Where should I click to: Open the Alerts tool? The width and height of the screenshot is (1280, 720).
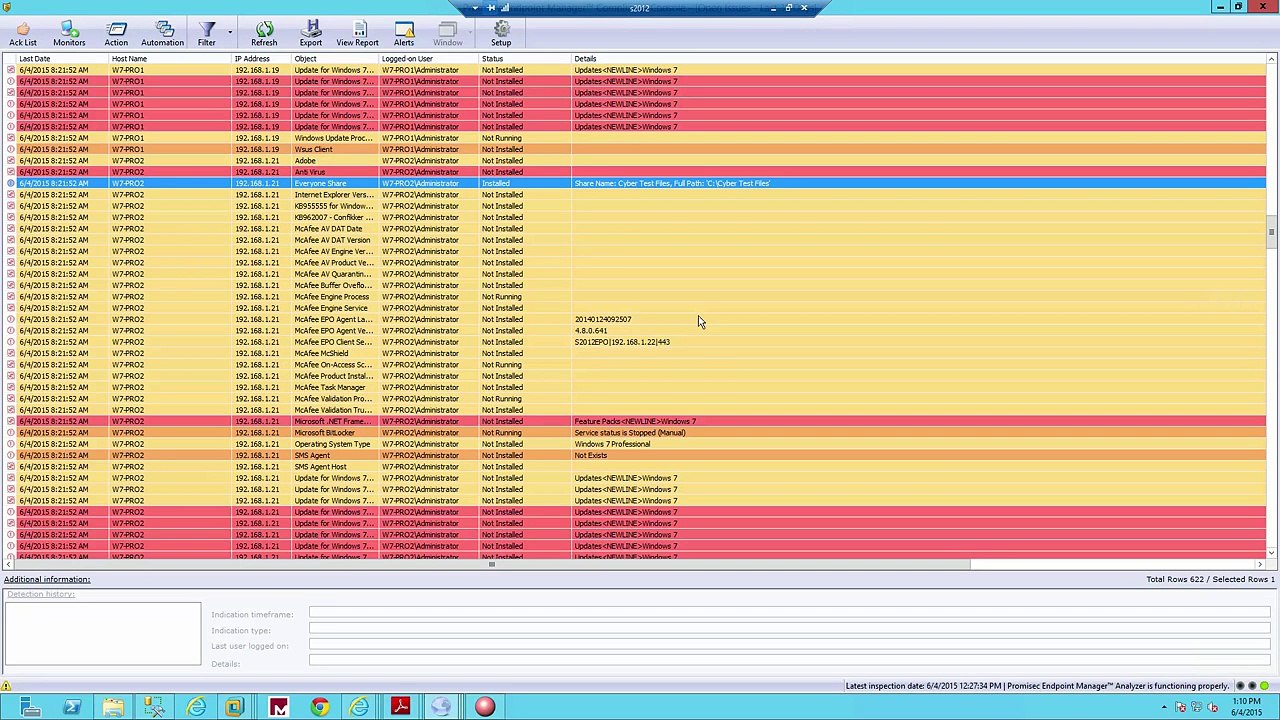pos(404,34)
